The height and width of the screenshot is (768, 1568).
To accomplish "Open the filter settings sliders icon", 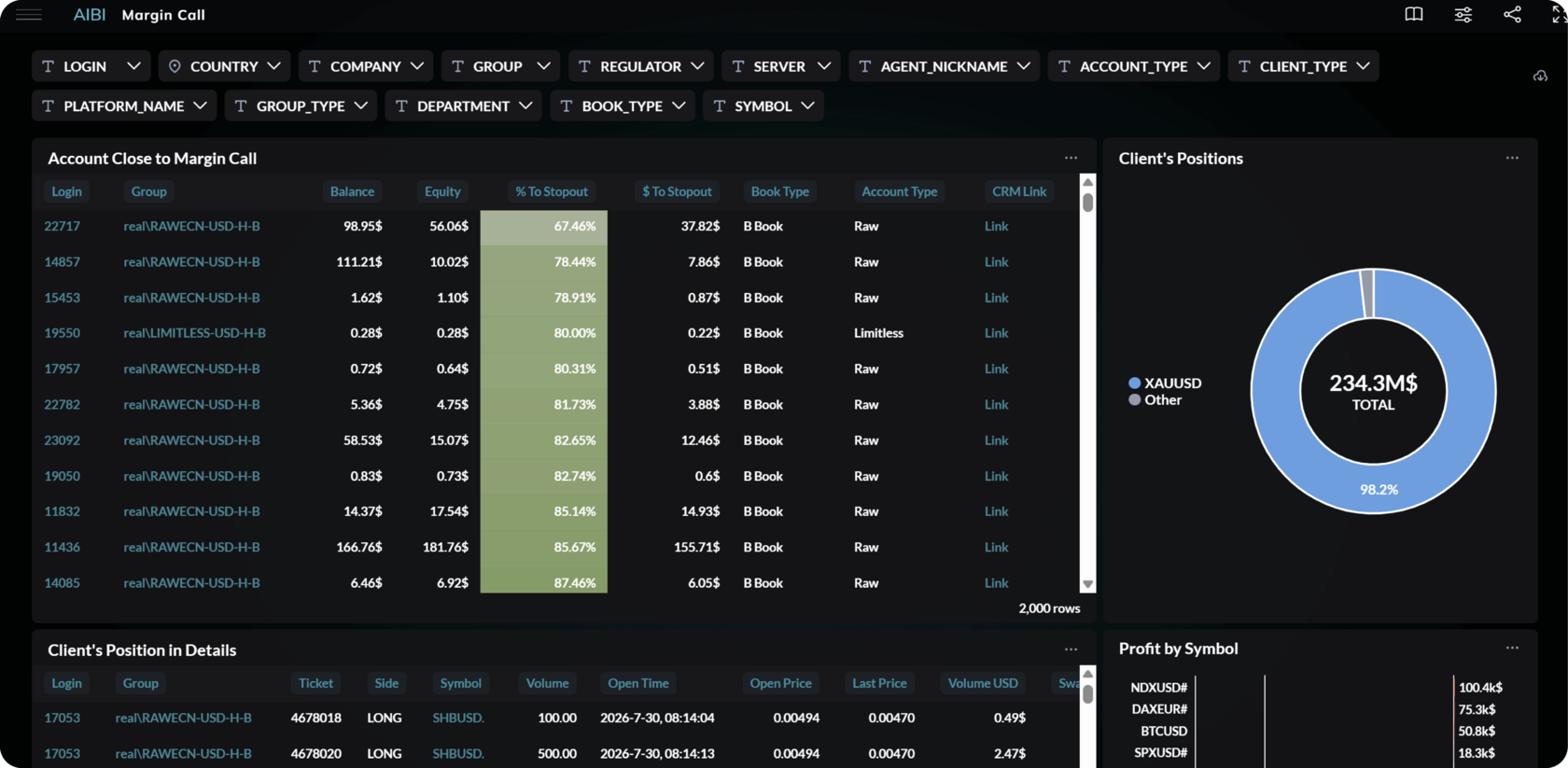I will tap(1463, 15).
